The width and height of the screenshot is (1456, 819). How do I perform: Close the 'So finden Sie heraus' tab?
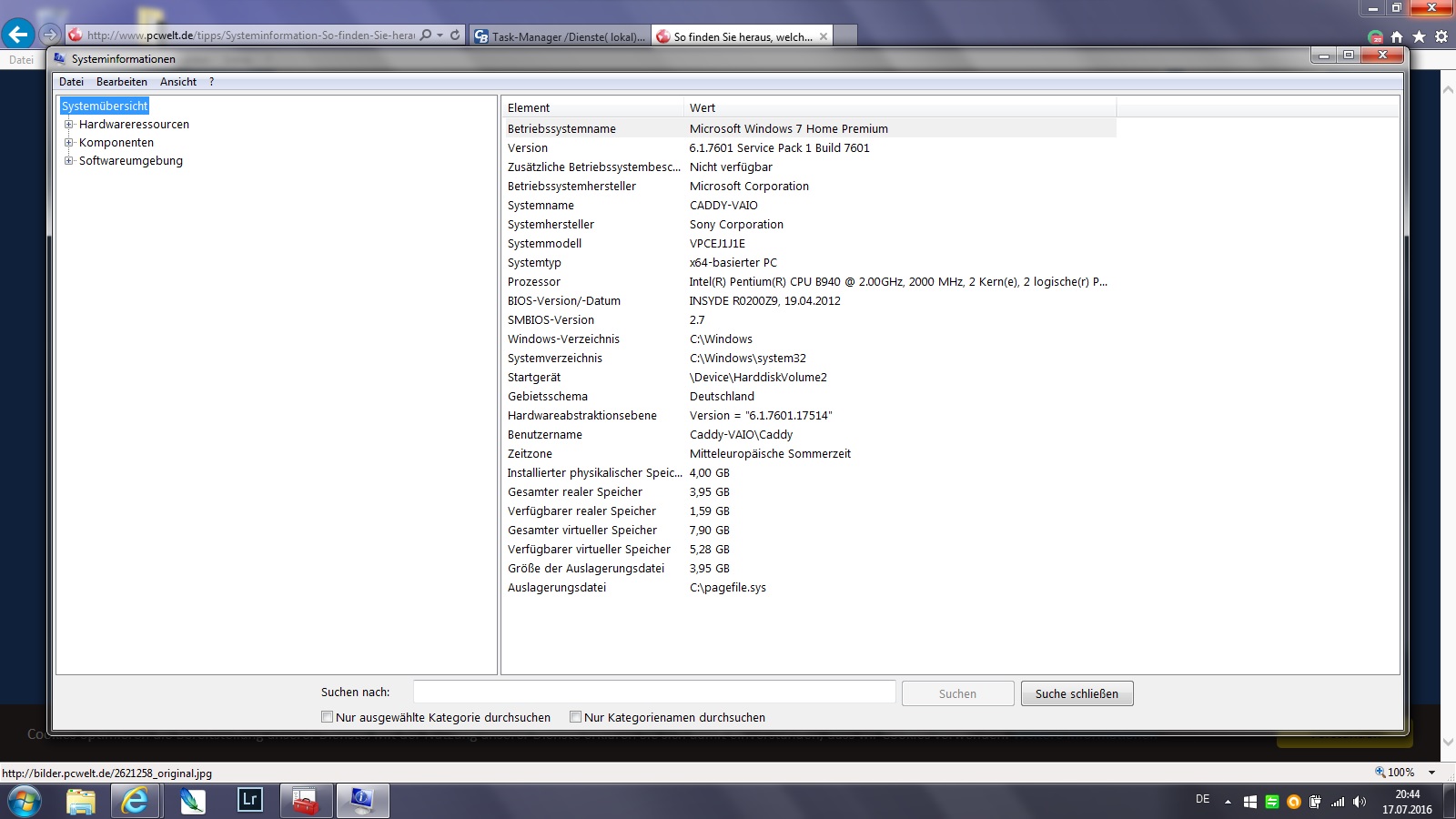(824, 36)
